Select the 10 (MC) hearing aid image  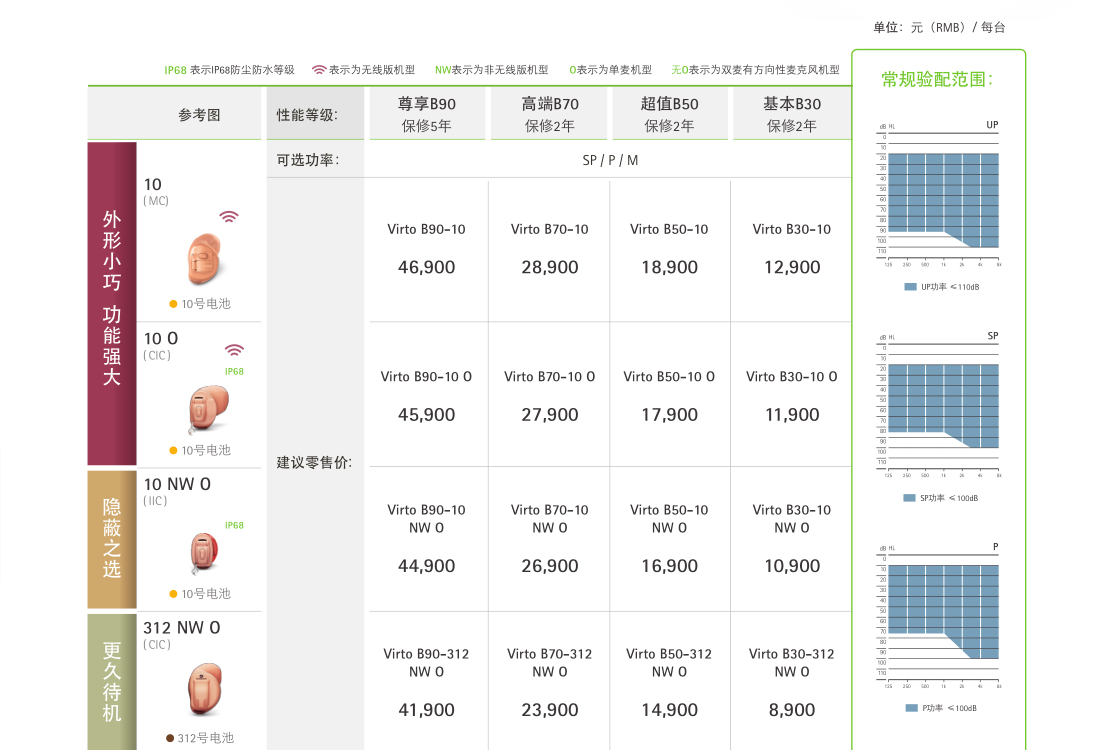(x=205, y=259)
